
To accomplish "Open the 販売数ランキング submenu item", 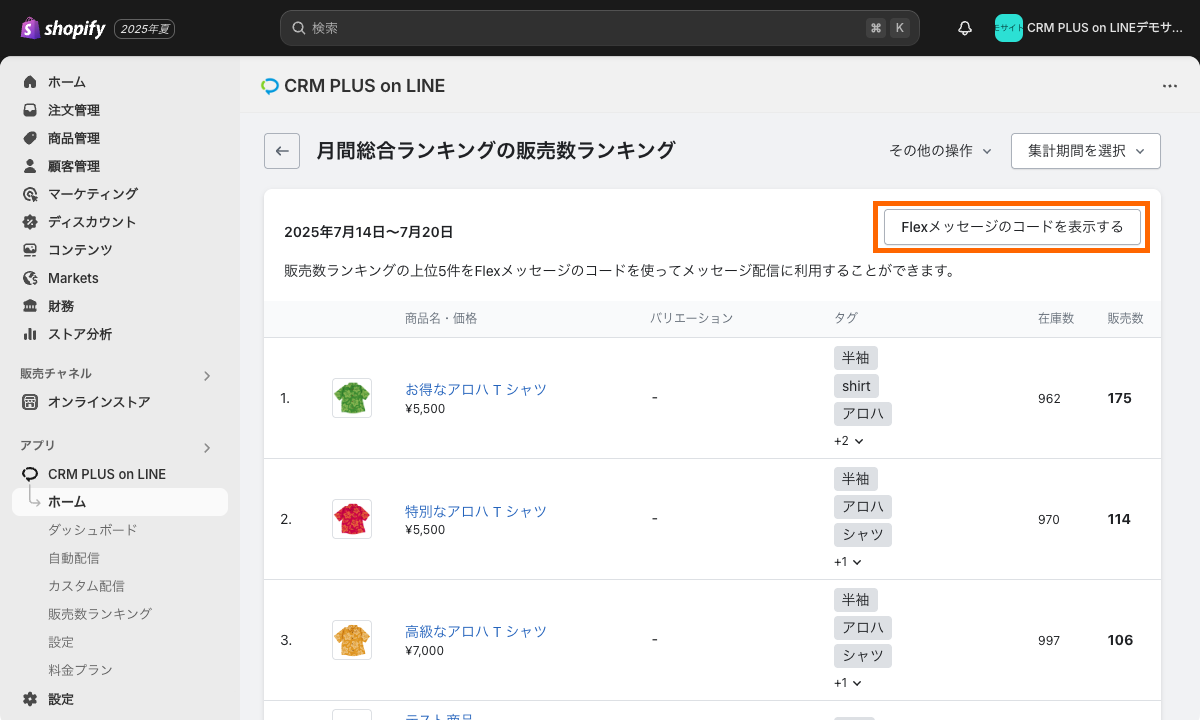I will coord(100,614).
